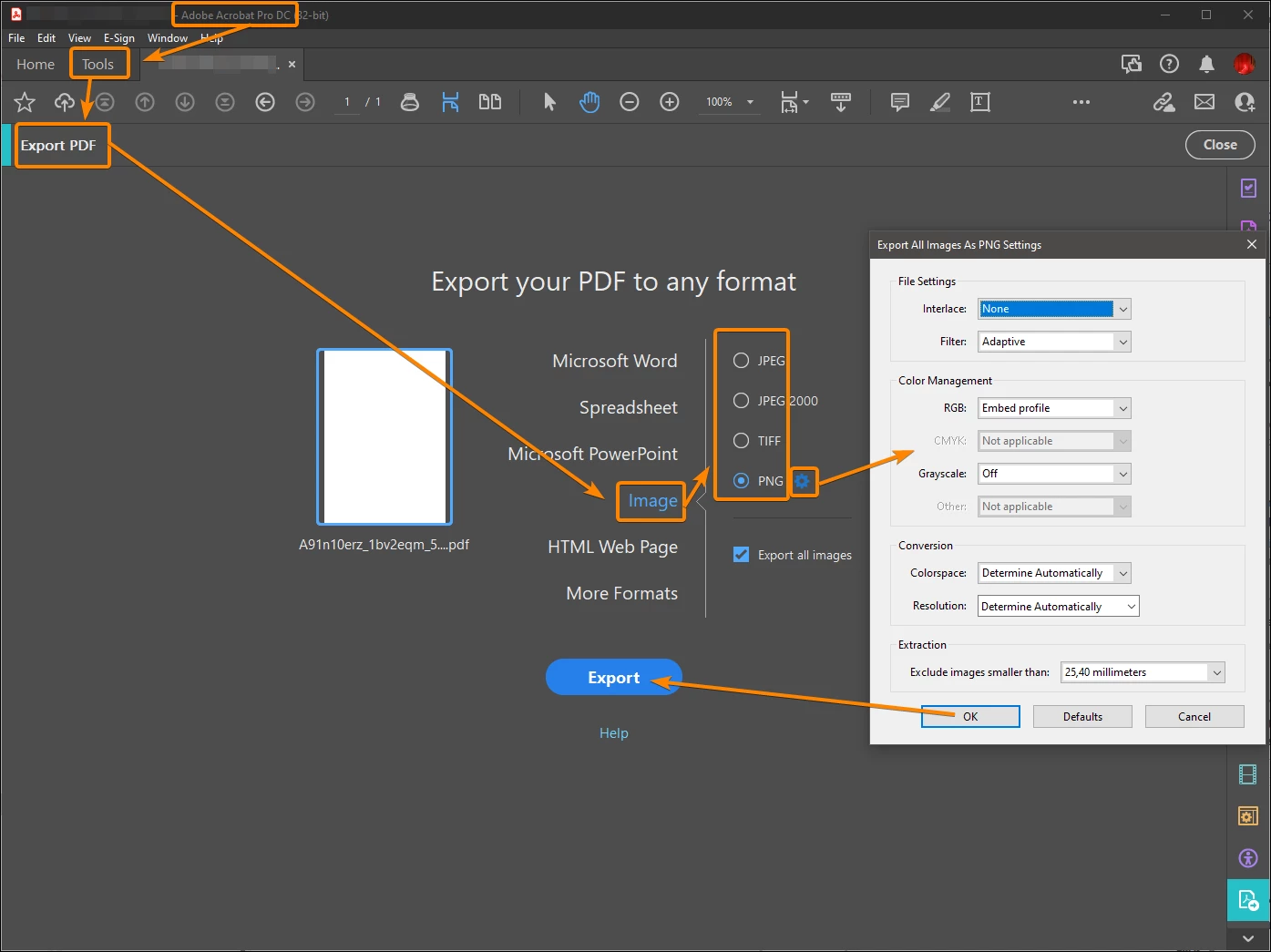Screen dimensions: 1271x952
Task: Click the current page number field
Action: click(x=347, y=102)
